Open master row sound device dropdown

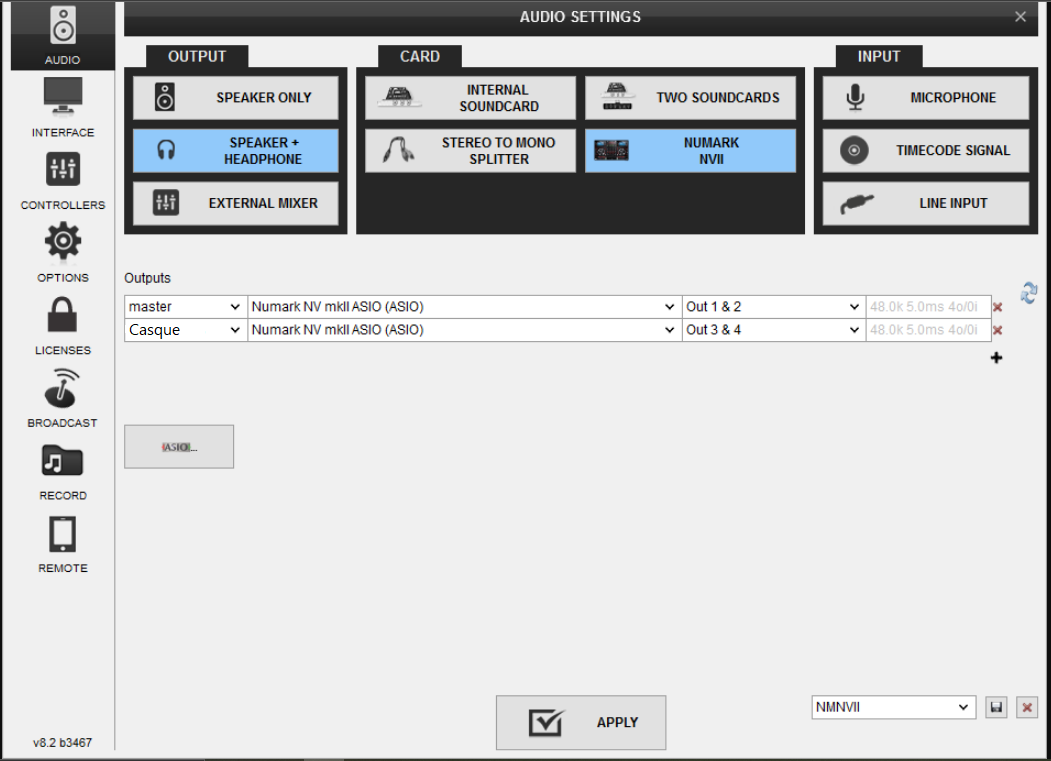(x=465, y=307)
